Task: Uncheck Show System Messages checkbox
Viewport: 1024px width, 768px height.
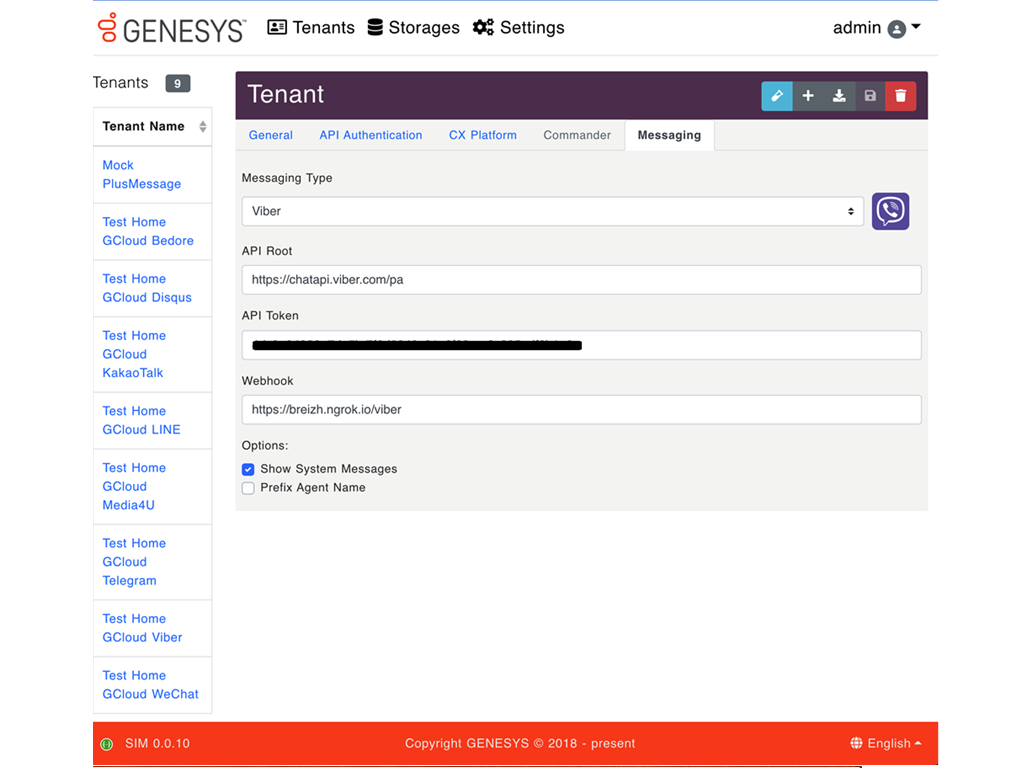Action: tap(248, 469)
